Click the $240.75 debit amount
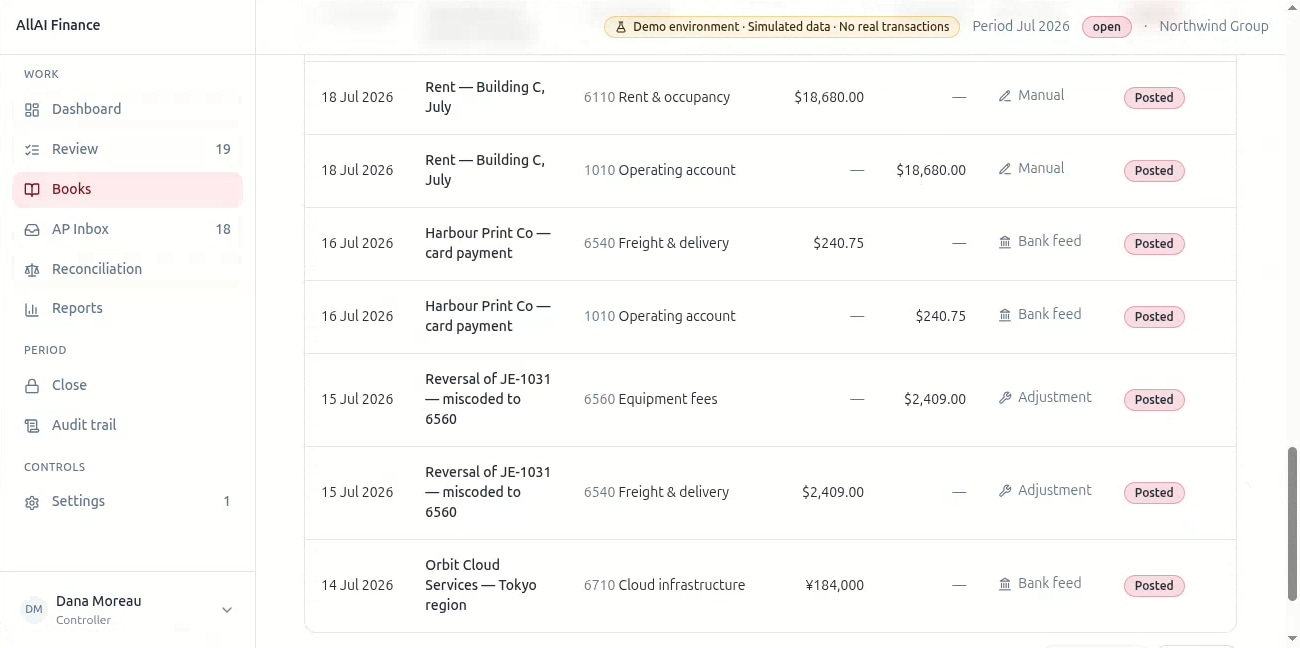This screenshot has height=648, width=1300. (x=839, y=243)
